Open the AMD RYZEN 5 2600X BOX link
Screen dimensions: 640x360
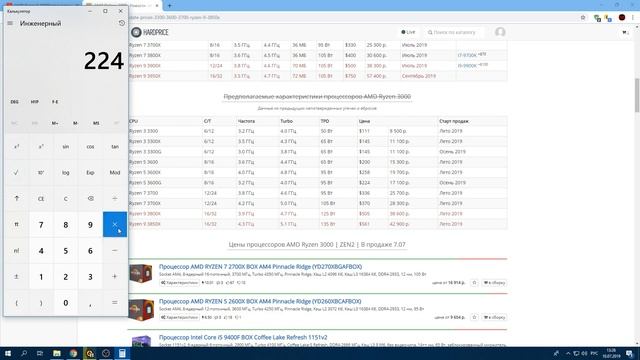click(260, 301)
